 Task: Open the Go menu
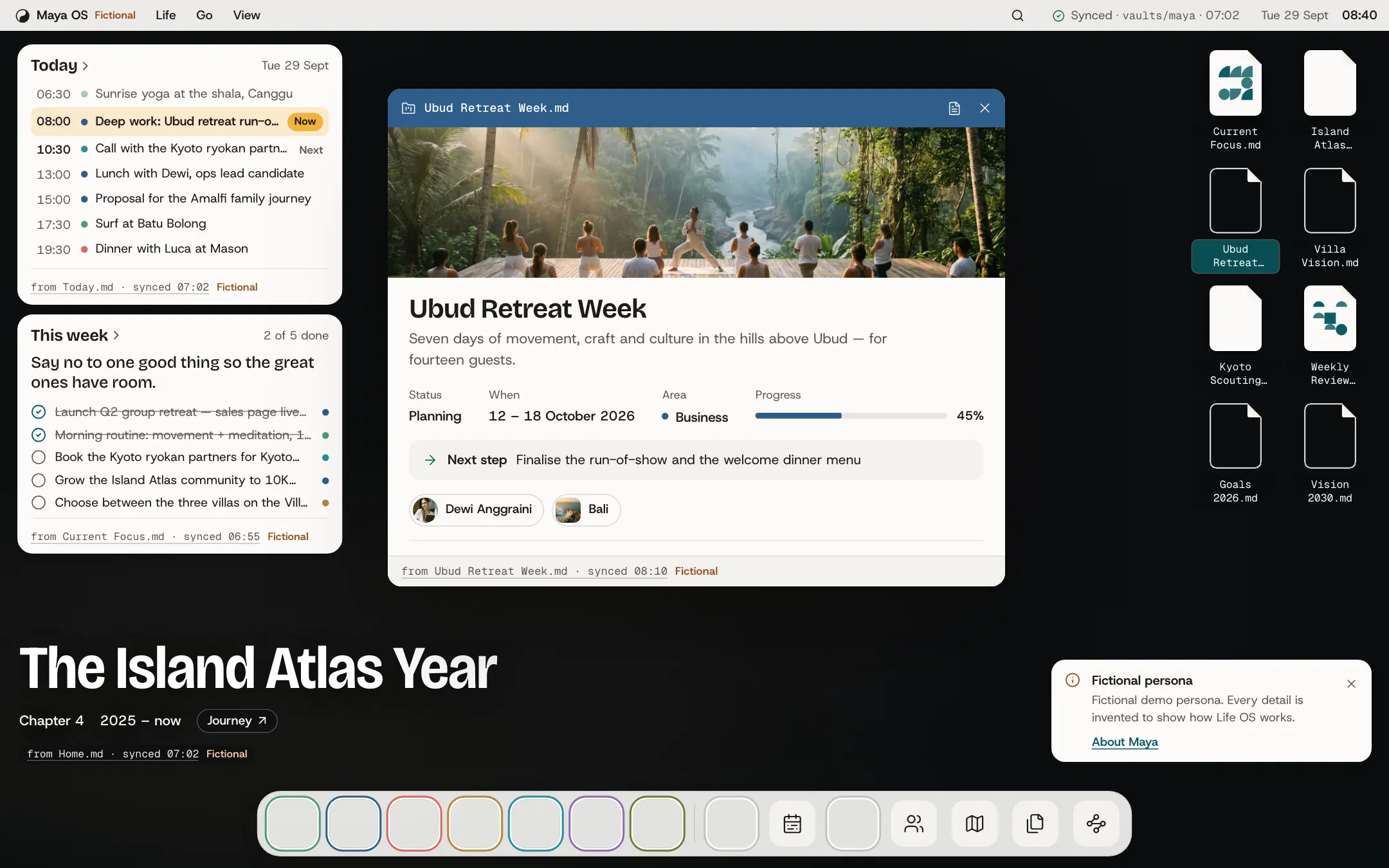click(204, 15)
